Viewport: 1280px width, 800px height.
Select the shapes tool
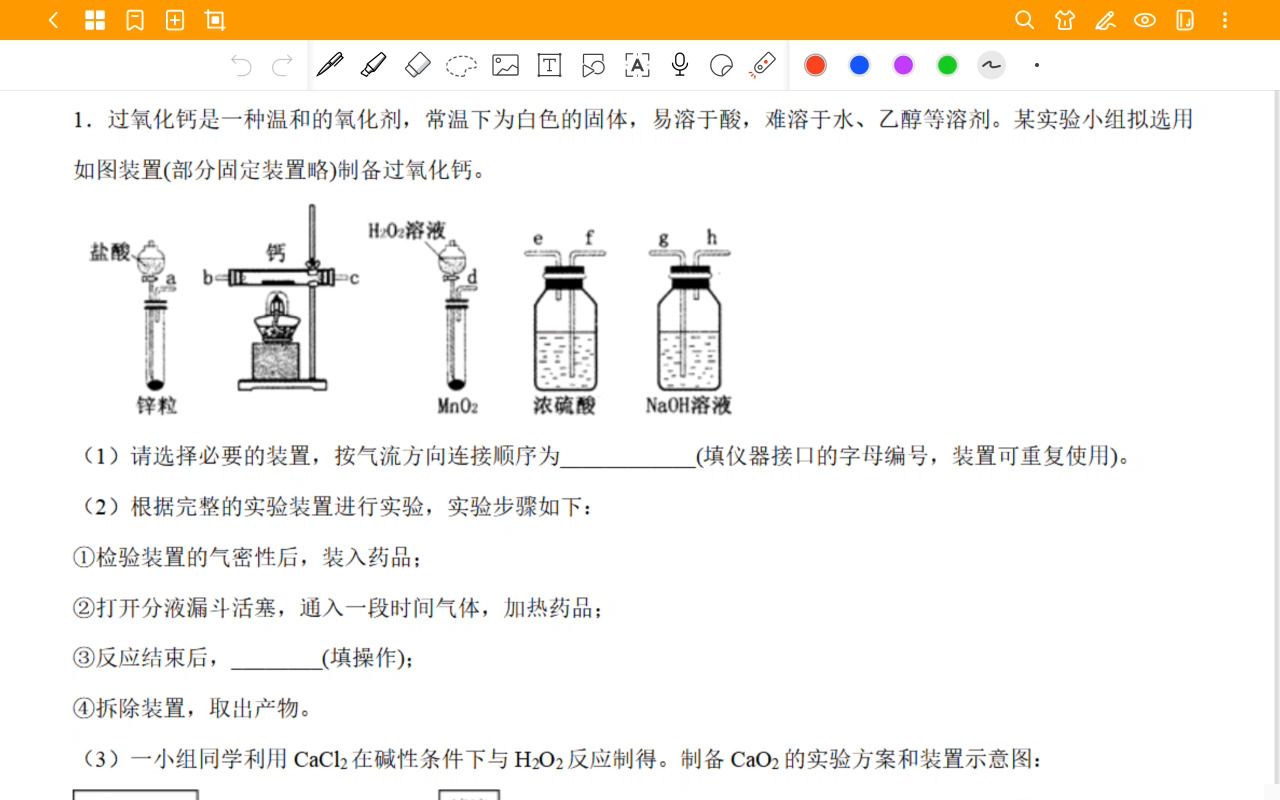pos(593,66)
